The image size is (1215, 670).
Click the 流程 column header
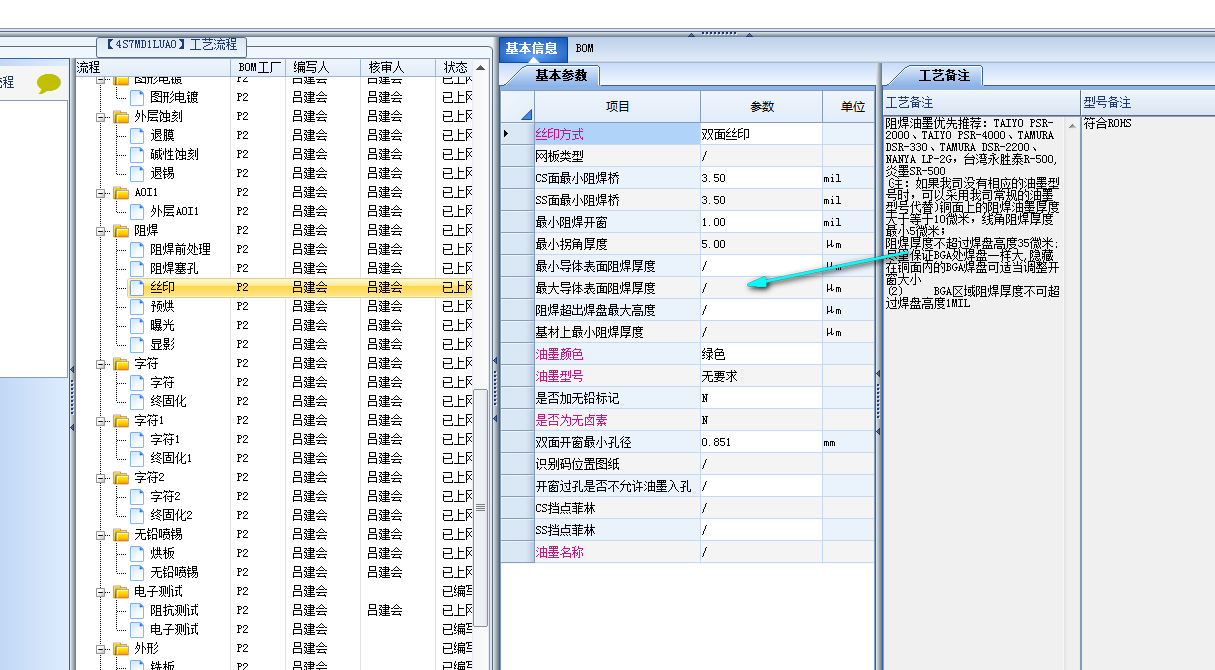153,67
